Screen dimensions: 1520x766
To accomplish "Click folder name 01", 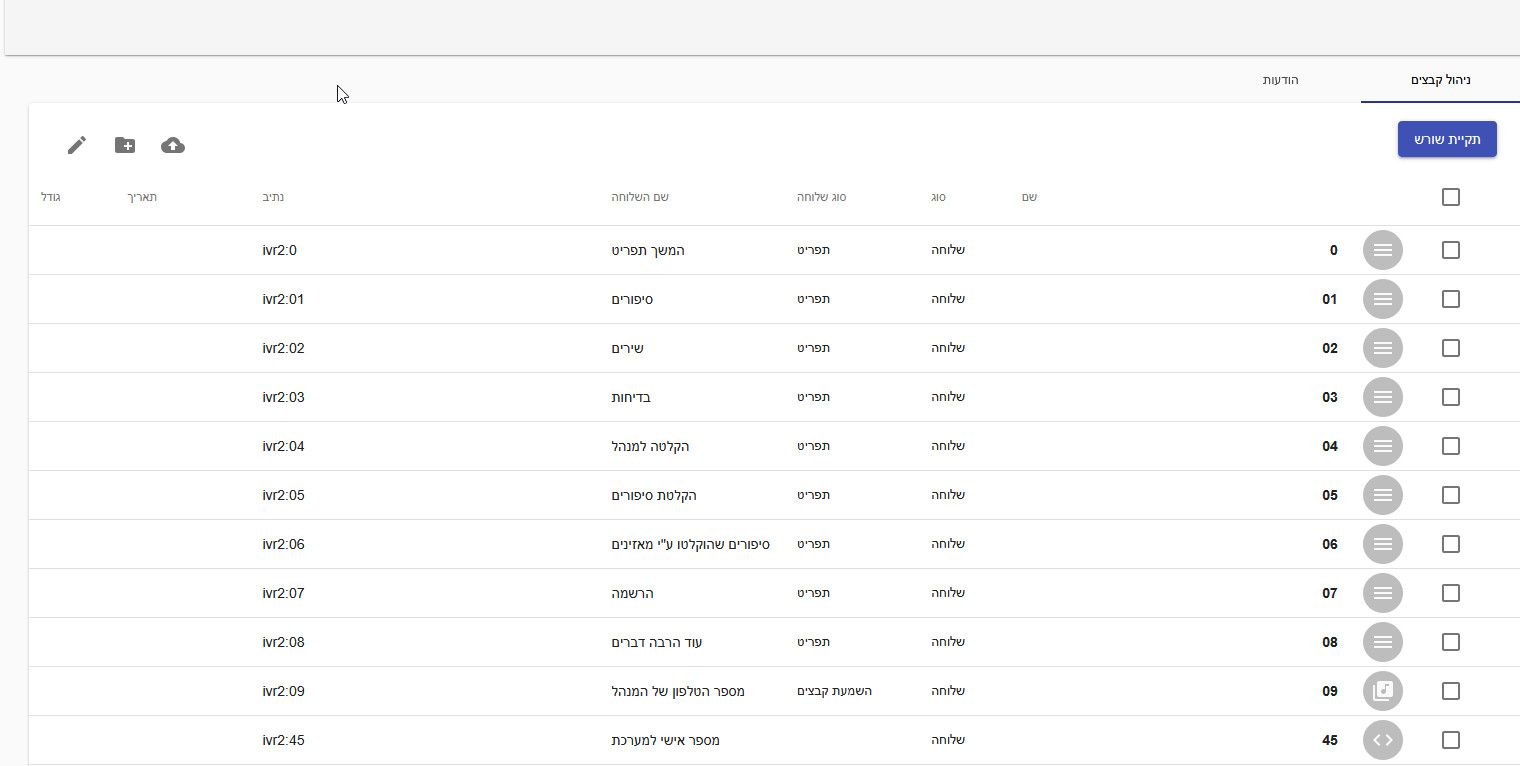I will point(1330,299).
